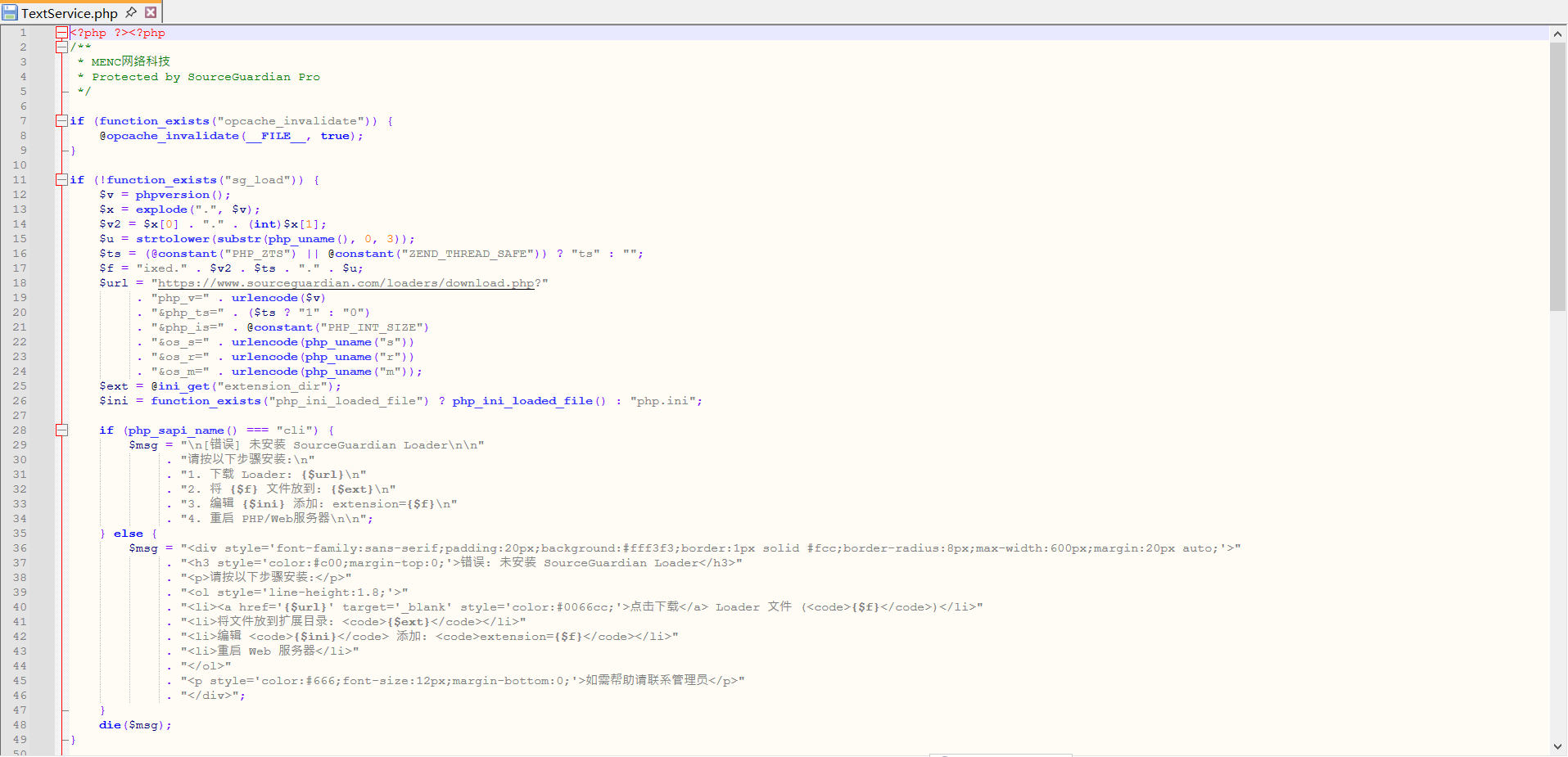Click '"</div>";' string on line 46
This screenshot has height=757, width=1568.
(x=213, y=696)
